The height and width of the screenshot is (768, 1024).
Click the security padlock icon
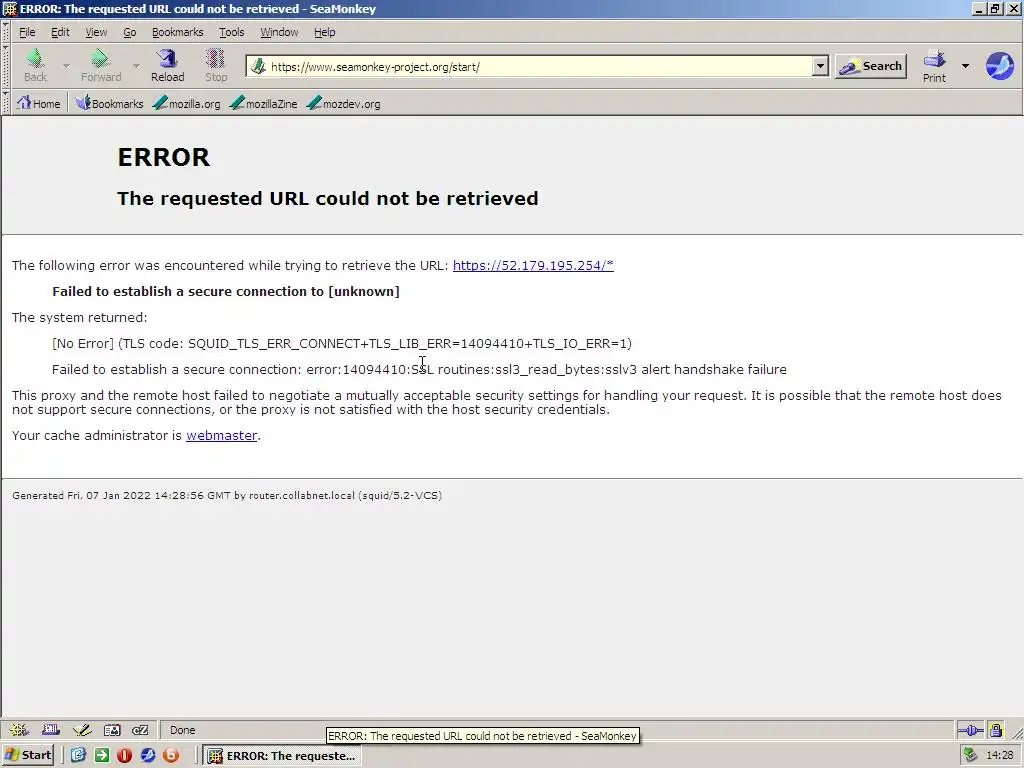pos(995,730)
